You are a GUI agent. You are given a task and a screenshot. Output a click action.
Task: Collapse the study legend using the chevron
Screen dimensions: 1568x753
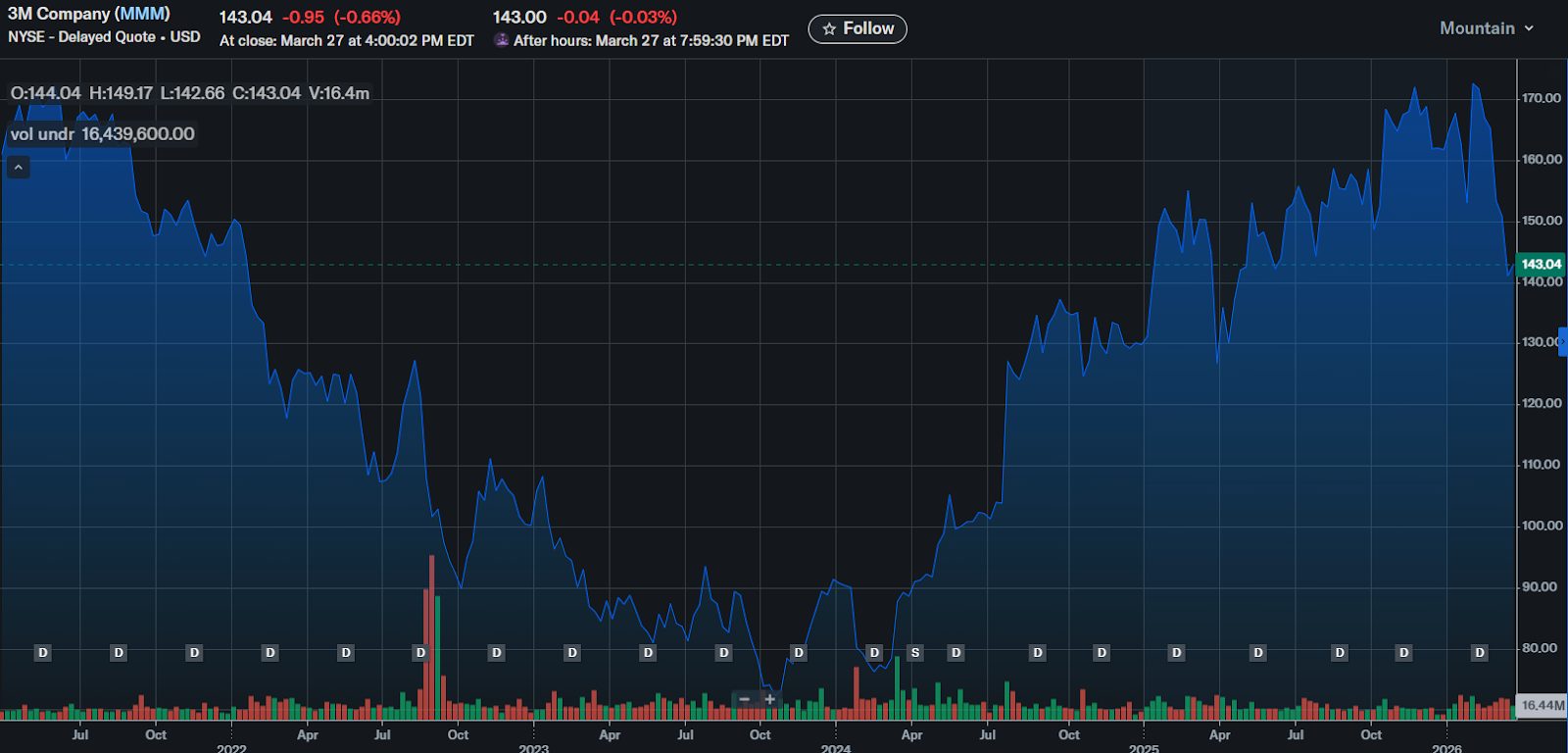click(18, 168)
